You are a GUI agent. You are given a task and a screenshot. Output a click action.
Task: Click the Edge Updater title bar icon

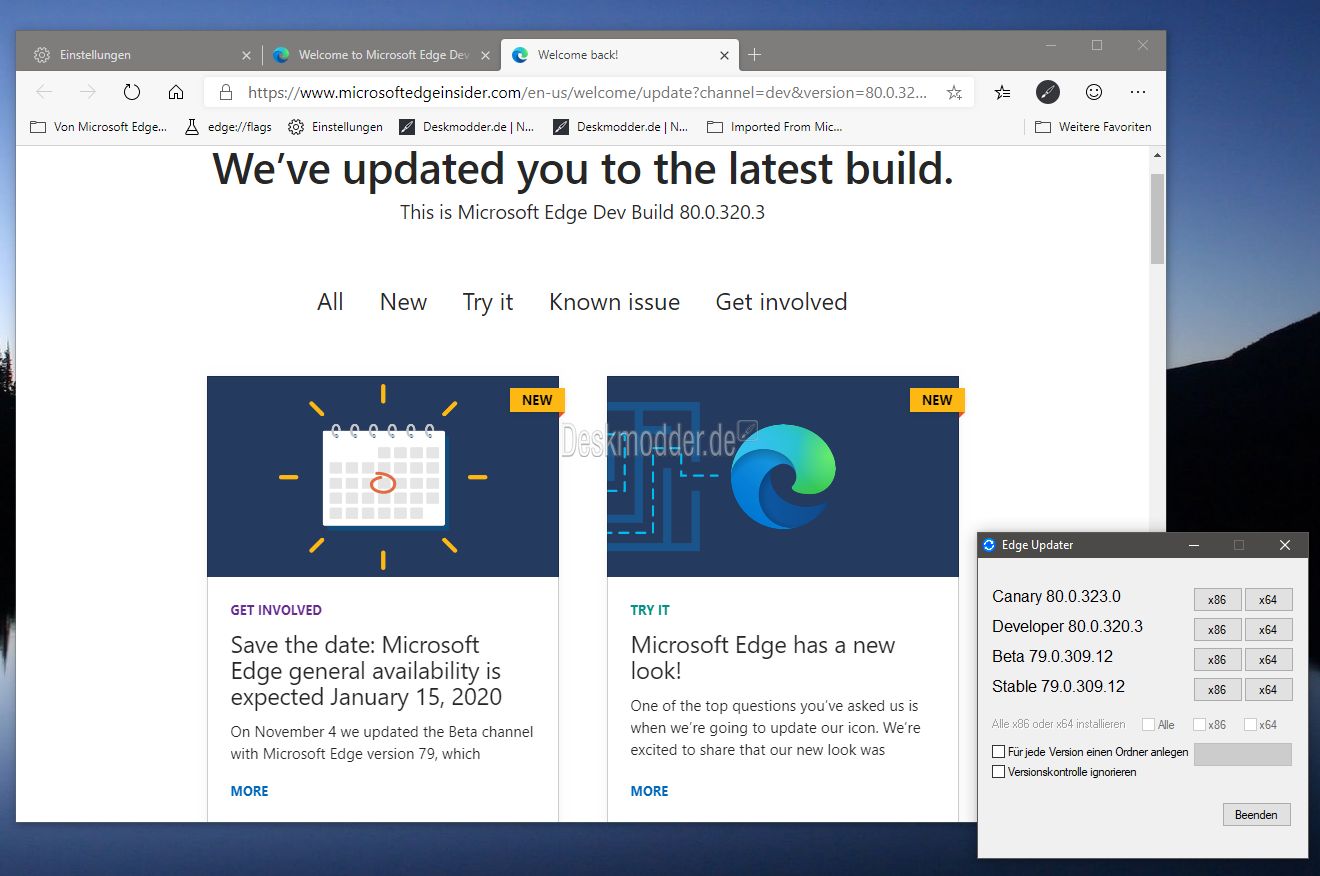point(990,545)
